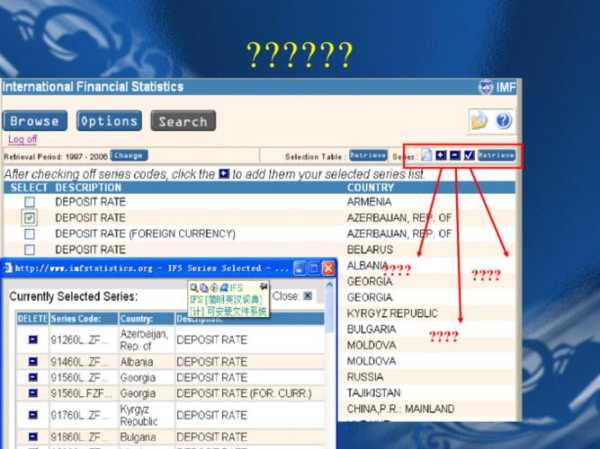
Task: Delete the Albania series from selected list
Action: click(x=32, y=358)
